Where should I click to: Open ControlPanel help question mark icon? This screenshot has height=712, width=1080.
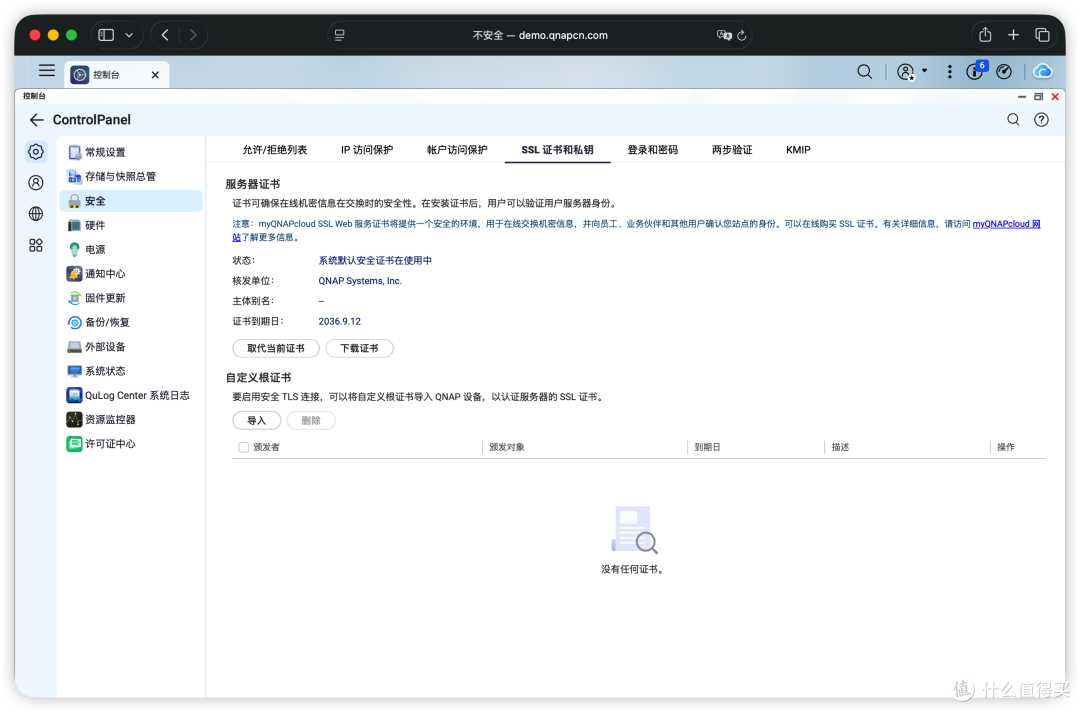(1041, 120)
